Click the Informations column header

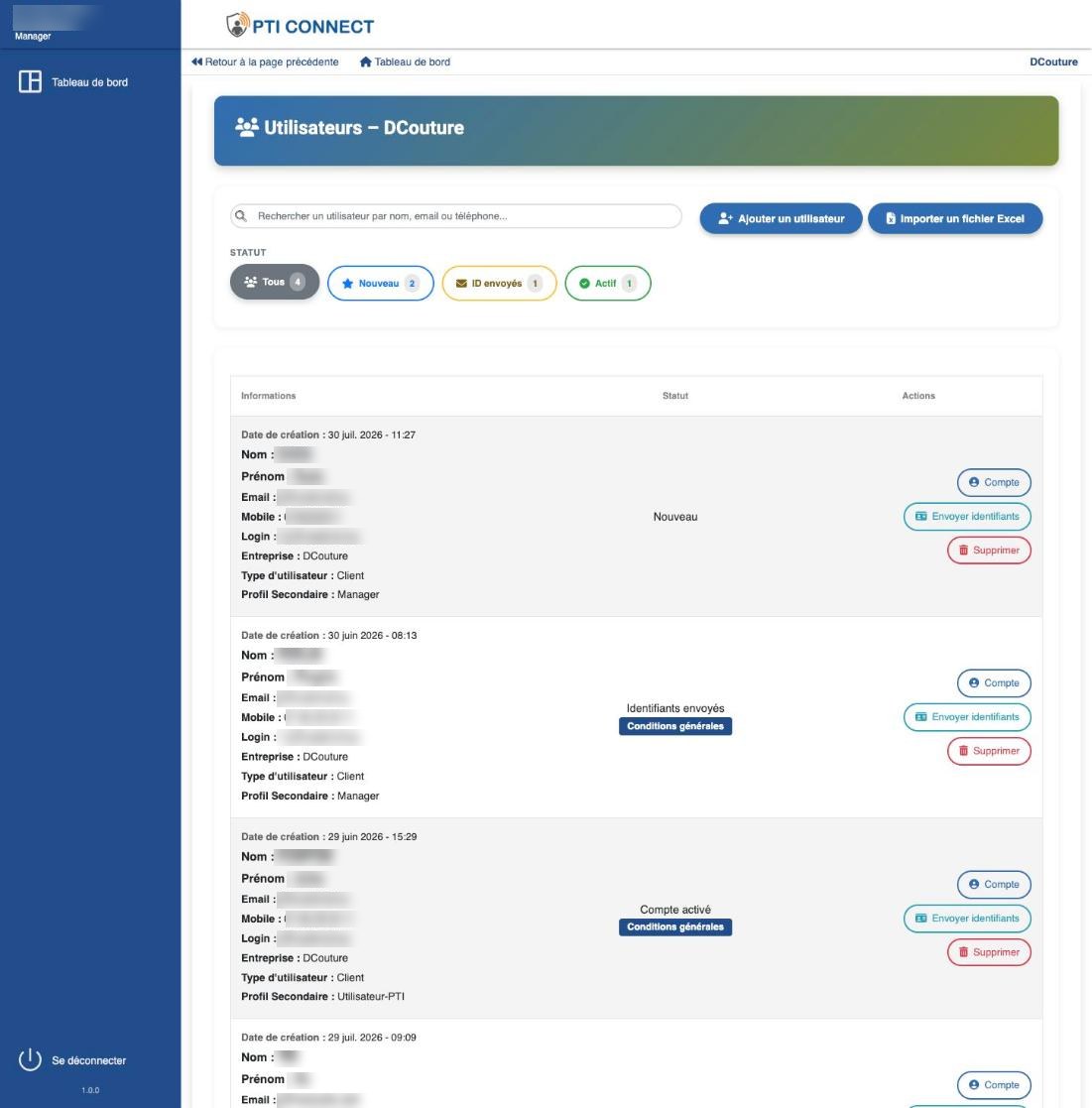269,396
